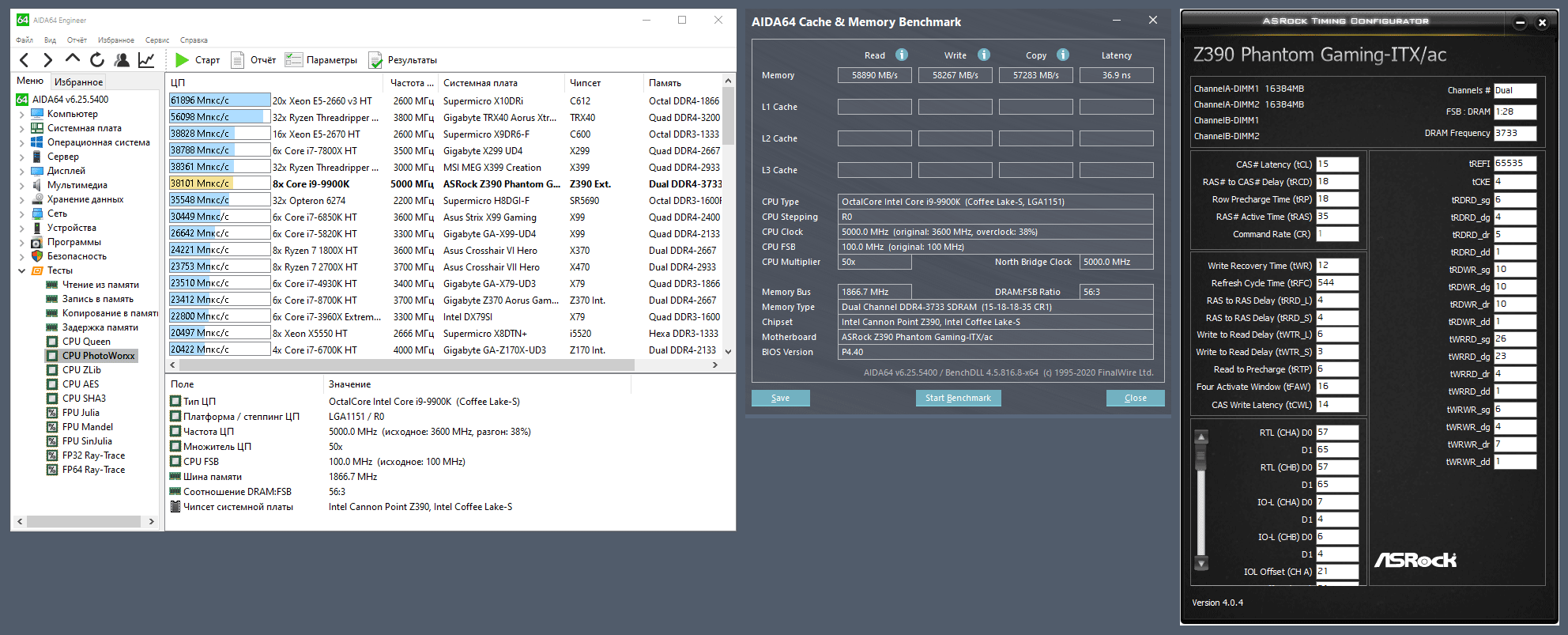1568x635 pixels.
Task: Select the Безопасность tree item
Action: (x=77, y=256)
